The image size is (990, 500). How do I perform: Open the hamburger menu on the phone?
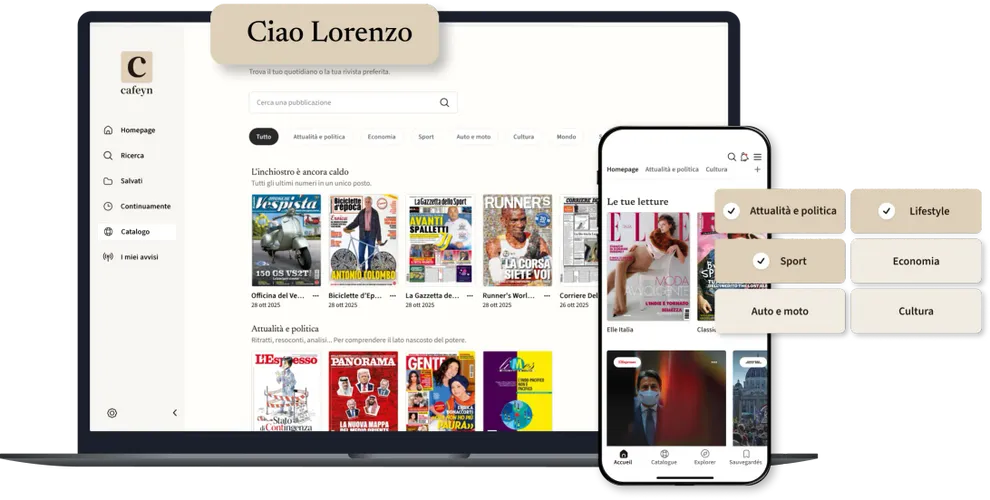tap(758, 157)
